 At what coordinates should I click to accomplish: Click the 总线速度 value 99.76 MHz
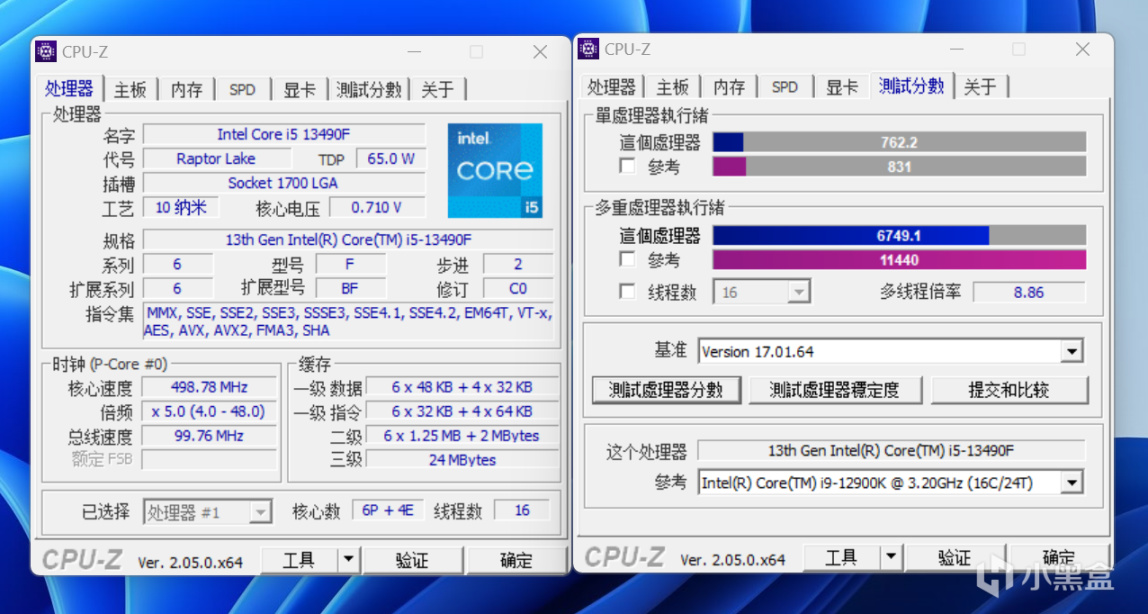[209, 435]
